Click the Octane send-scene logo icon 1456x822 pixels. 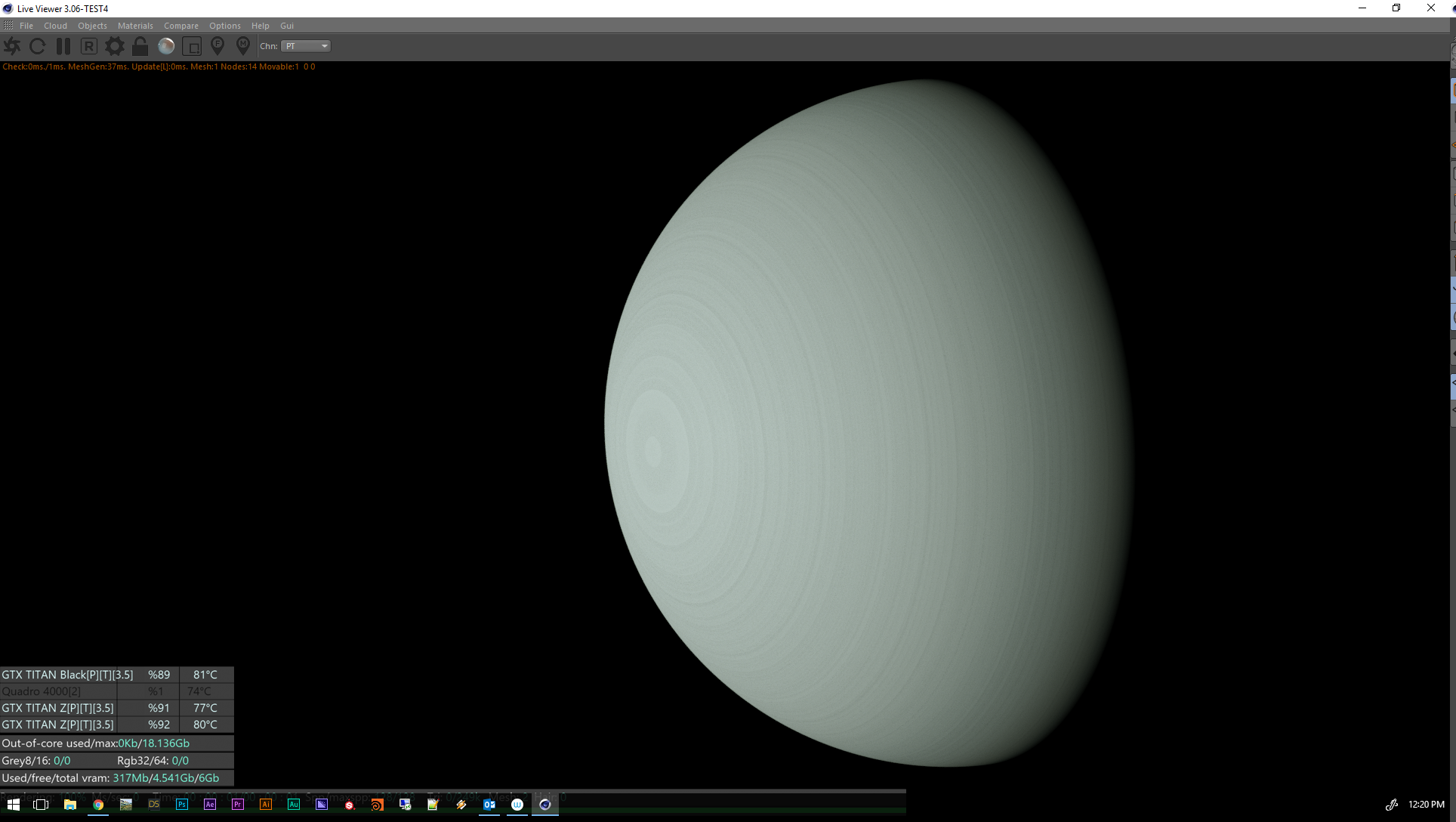tap(12, 46)
